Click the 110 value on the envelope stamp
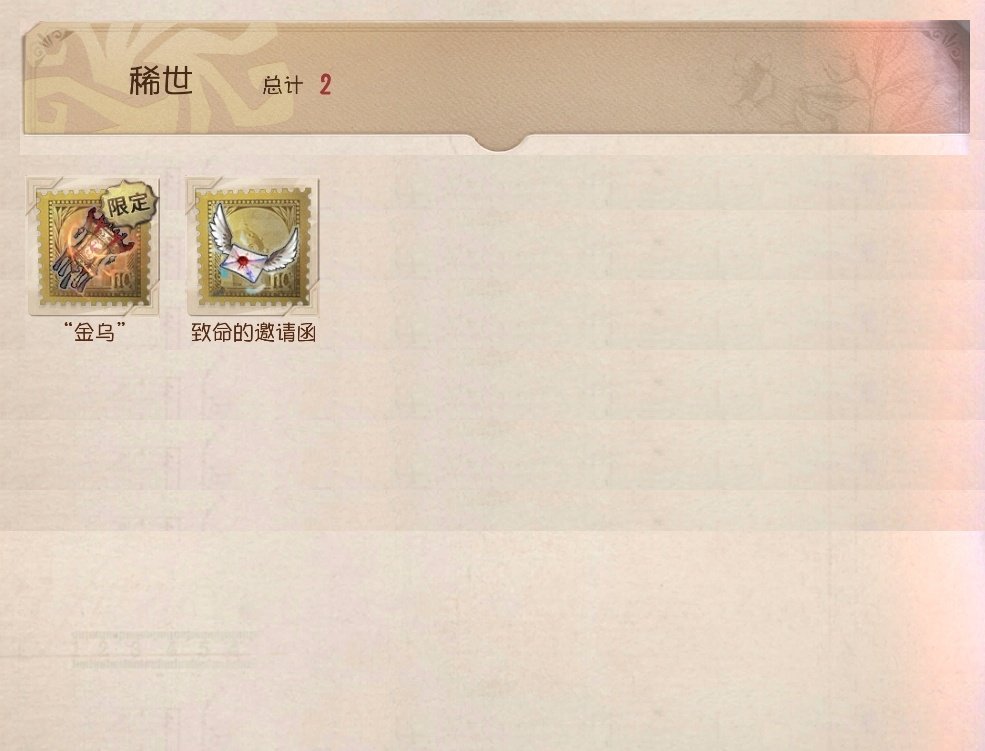The width and height of the screenshot is (985, 751). 278,282
